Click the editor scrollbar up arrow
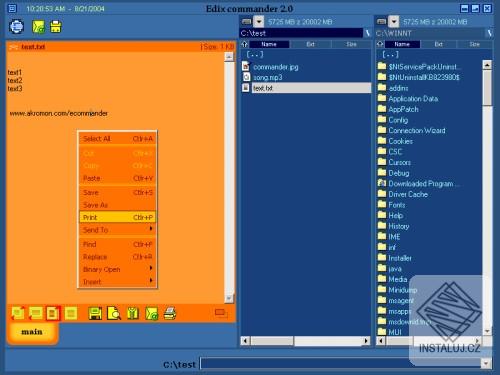500x375 pixels. click(x=229, y=57)
